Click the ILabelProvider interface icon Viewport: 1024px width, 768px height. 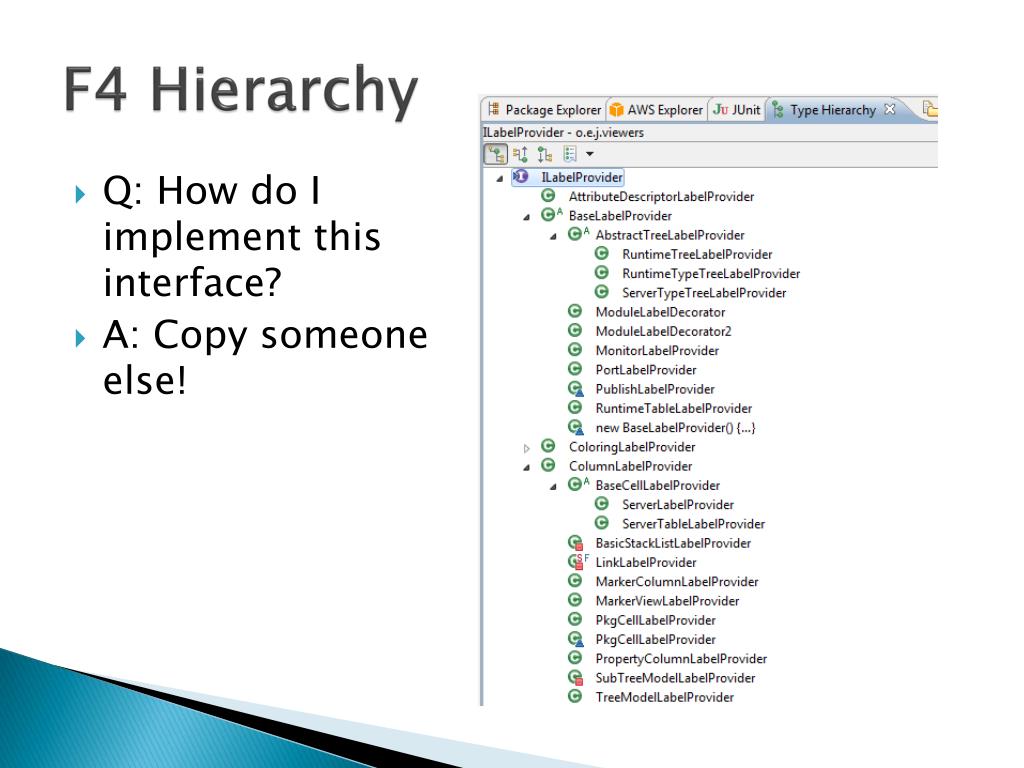coord(520,176)
